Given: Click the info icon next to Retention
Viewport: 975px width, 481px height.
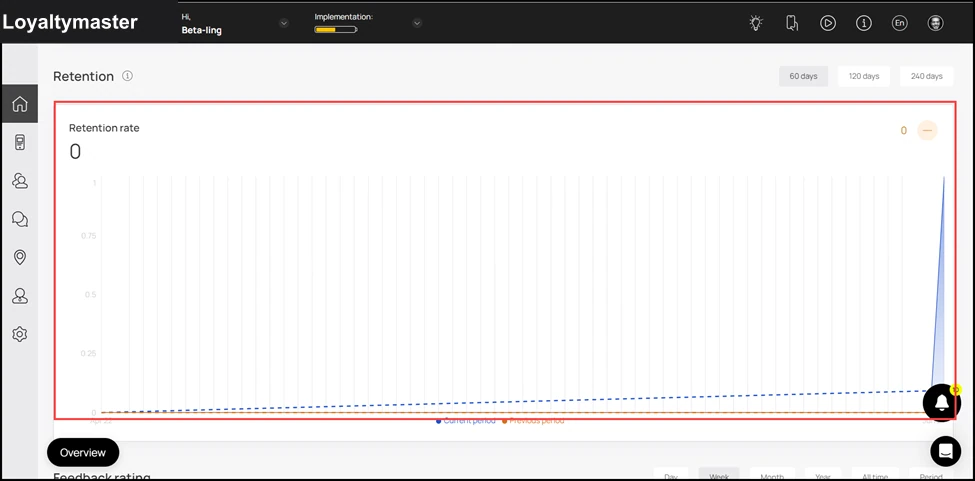Looking at the screenshot, I should [x=127, y=76].
